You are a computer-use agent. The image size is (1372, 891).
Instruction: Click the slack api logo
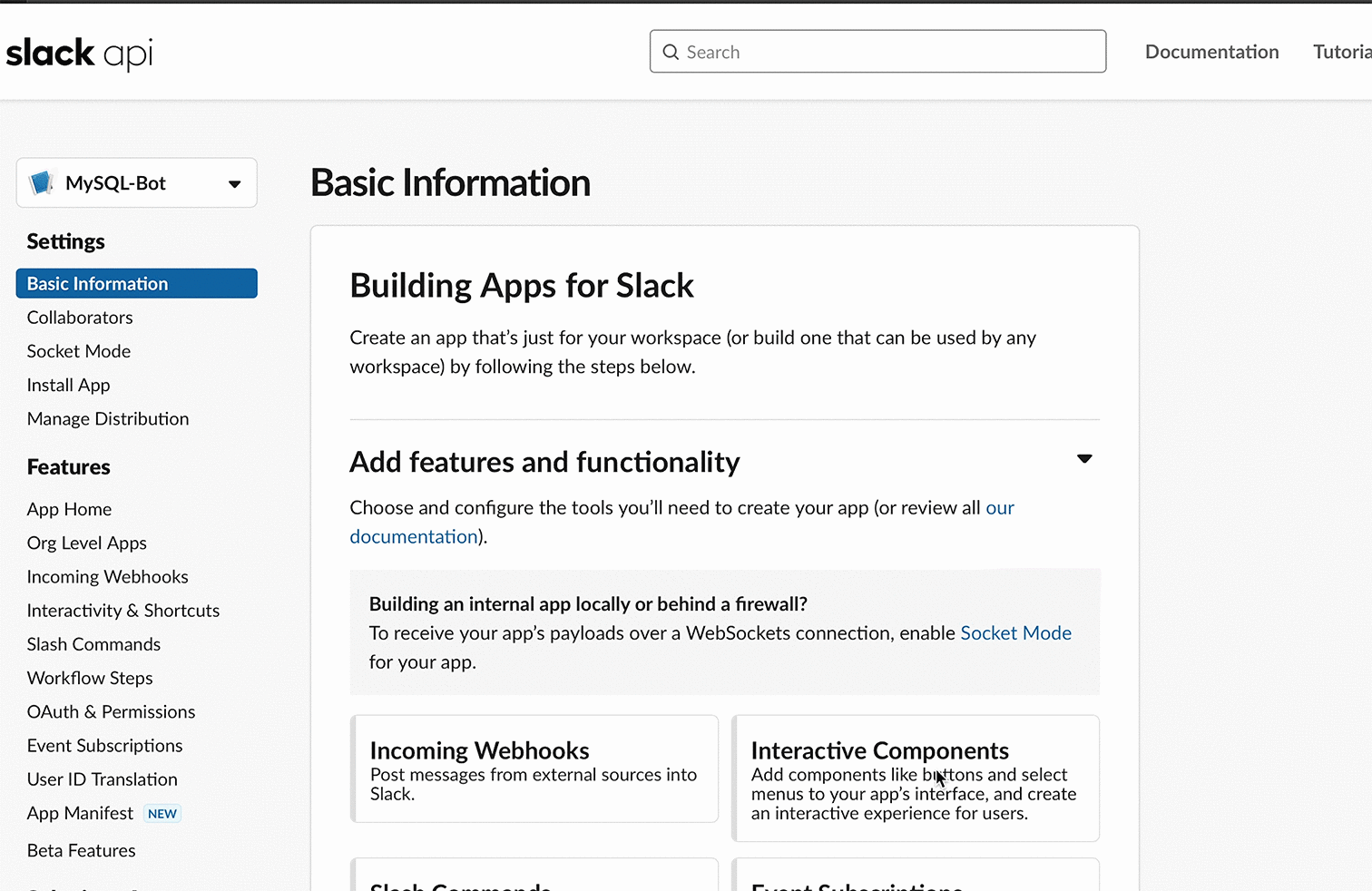coord(80,54)
